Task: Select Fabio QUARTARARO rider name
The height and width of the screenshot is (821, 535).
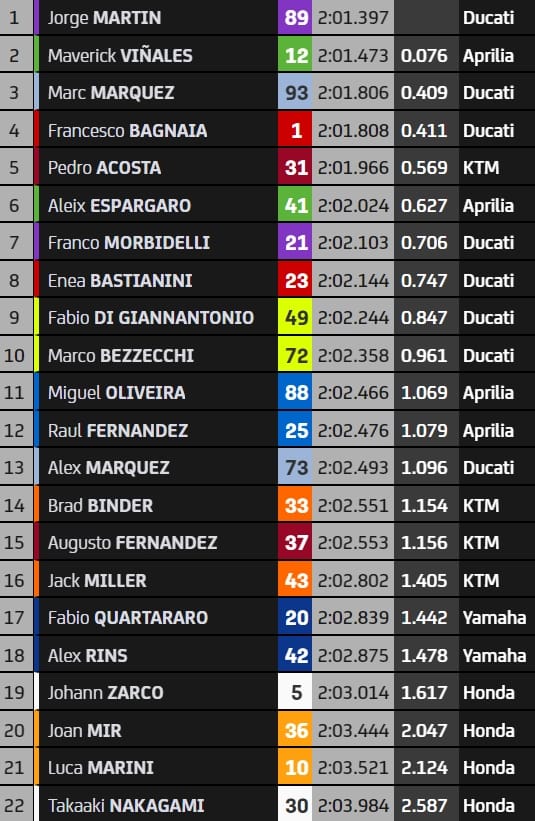Action: (x=128, y=618)
